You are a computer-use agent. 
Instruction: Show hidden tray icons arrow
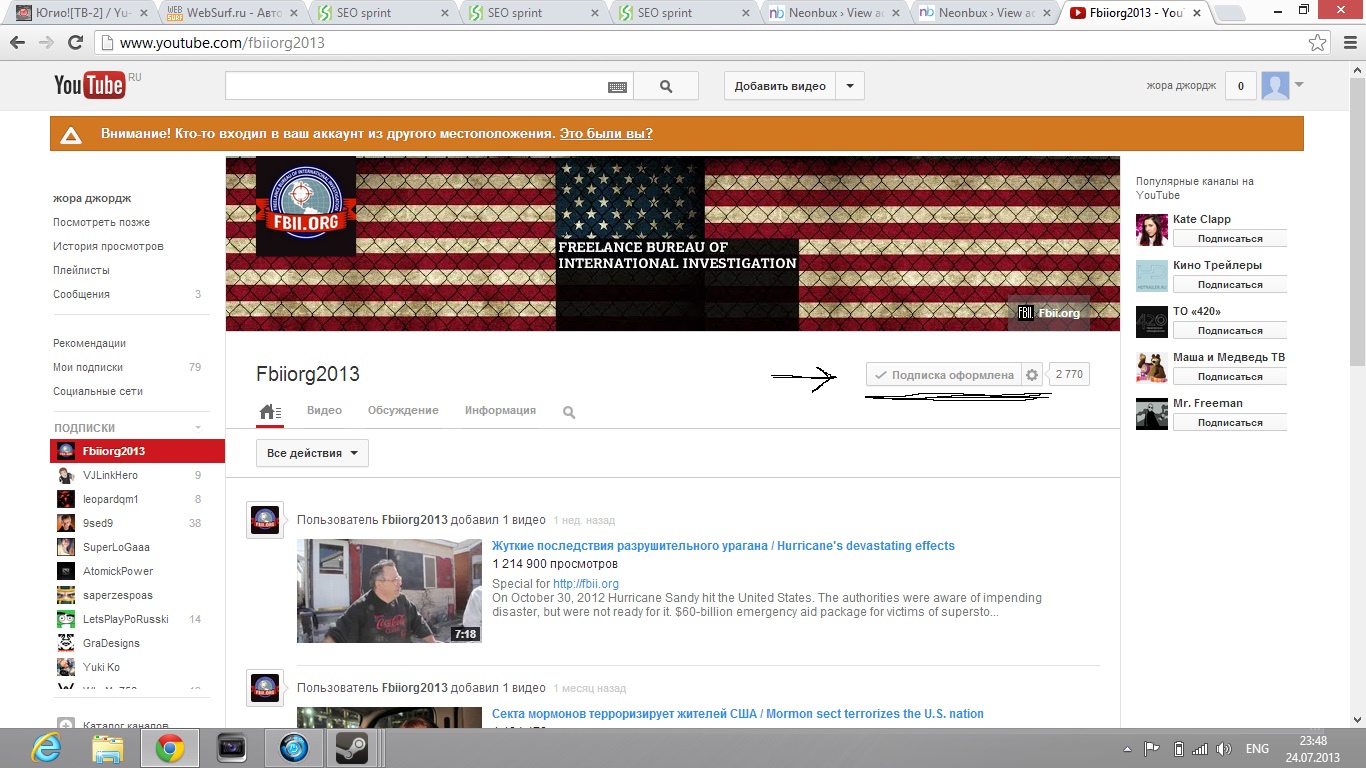click(x=1128, y=749)
